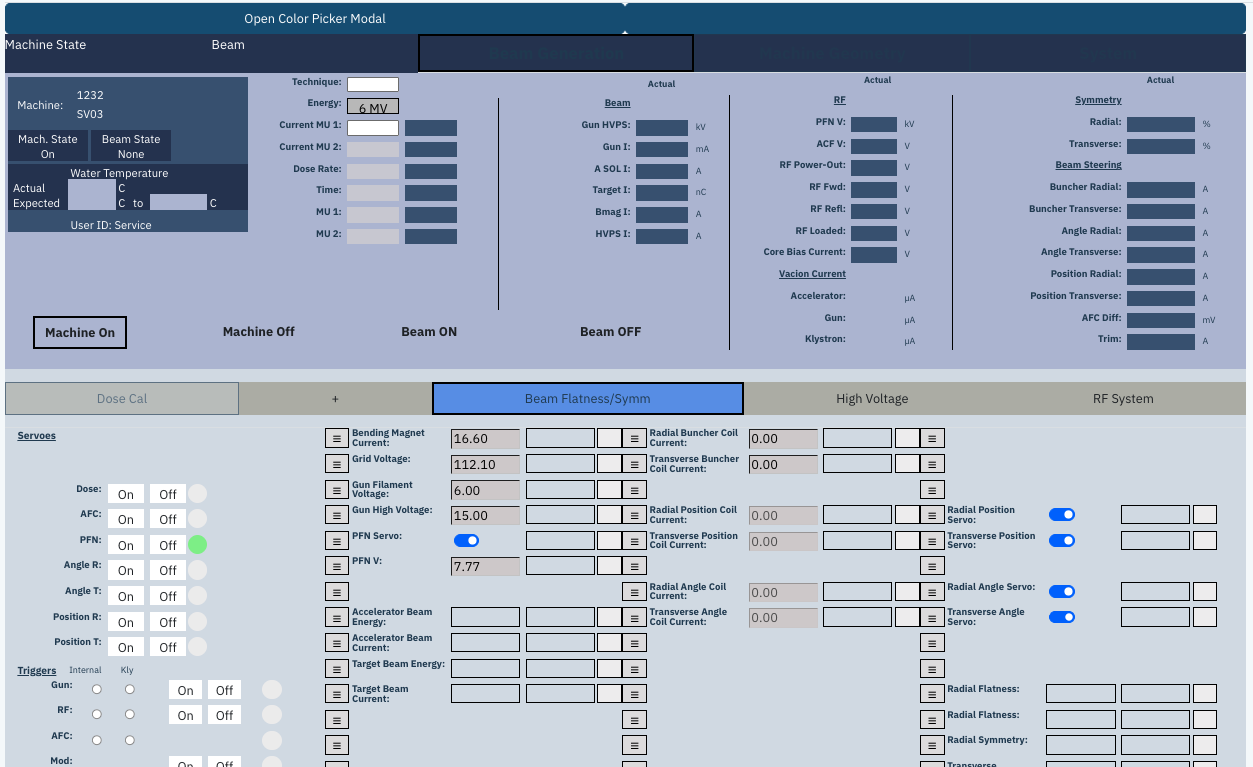1253x767 pixels.
Task: Open the menu icon left of PFN Servo label
Action: [x=337, y=541]
